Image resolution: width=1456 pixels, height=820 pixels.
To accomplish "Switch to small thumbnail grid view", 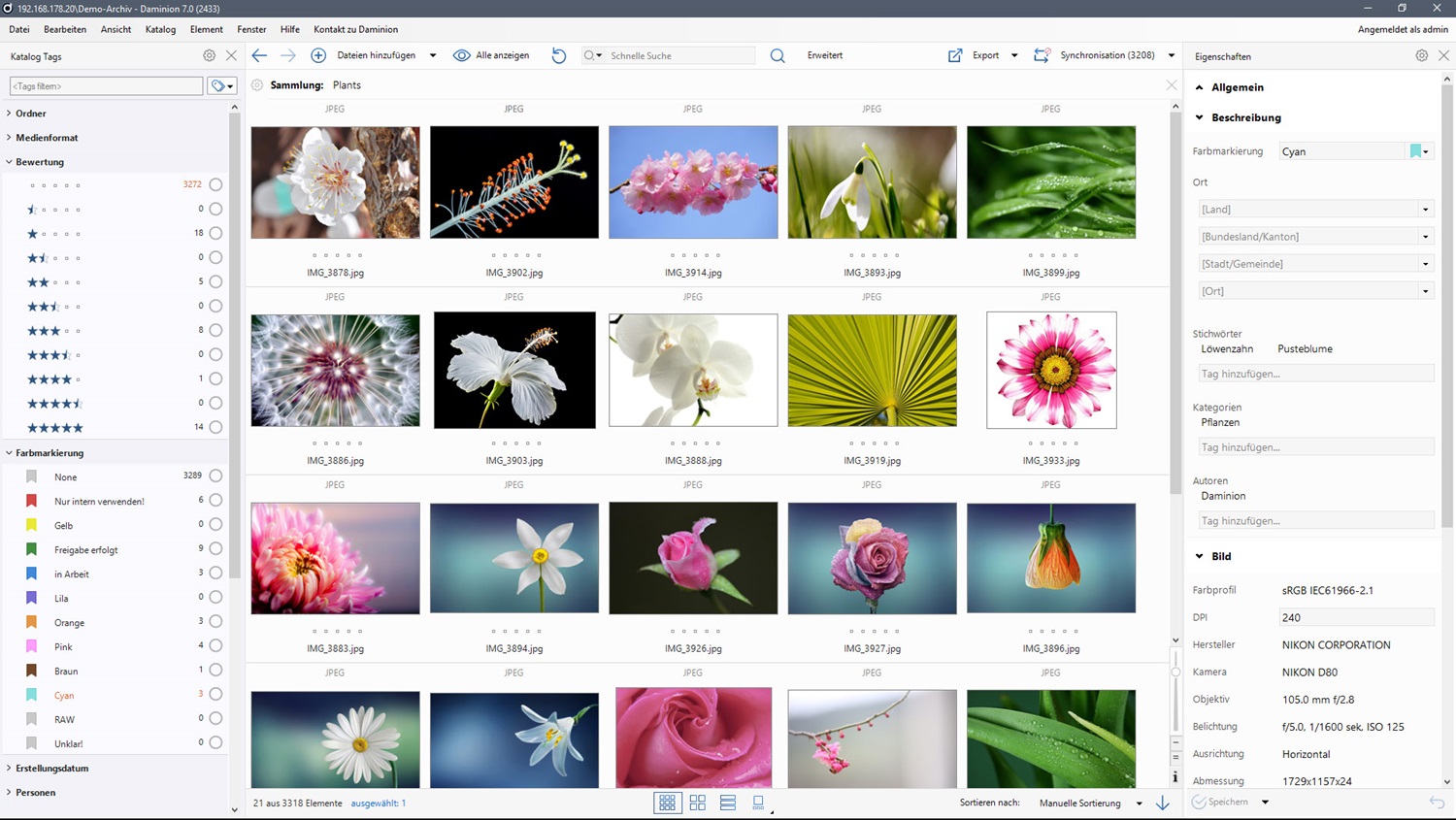I will coord(667,803).
